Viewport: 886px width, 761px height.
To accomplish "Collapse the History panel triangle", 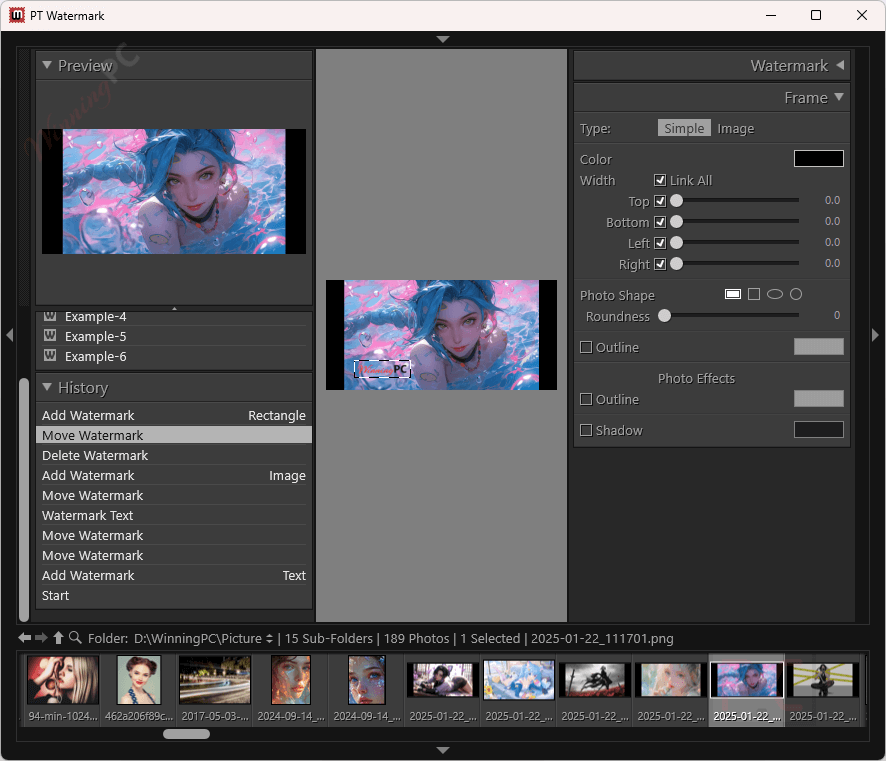I will (x=47, y=387).
